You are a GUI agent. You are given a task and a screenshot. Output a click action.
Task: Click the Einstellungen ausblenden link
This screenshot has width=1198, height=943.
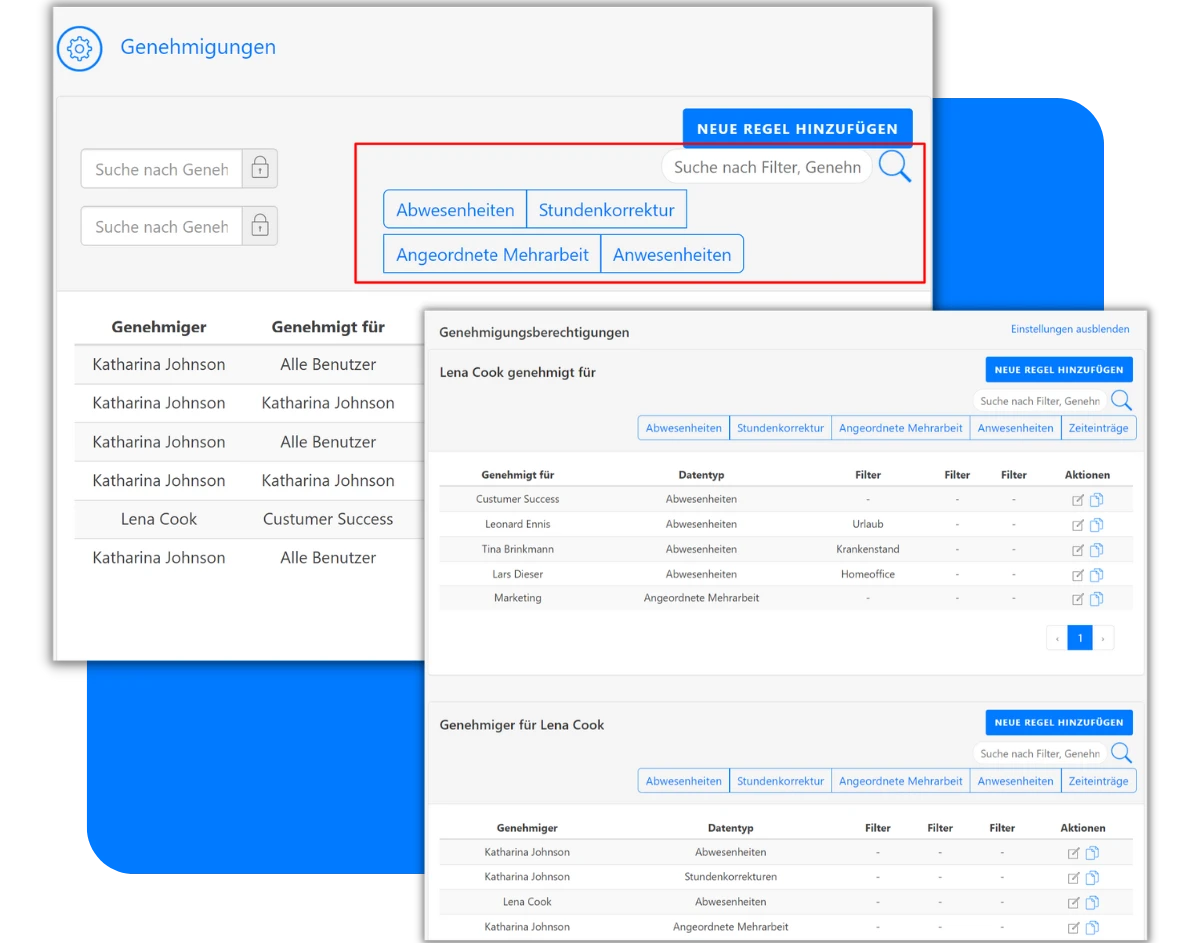pyautogui.click(x=1070, y=329)
